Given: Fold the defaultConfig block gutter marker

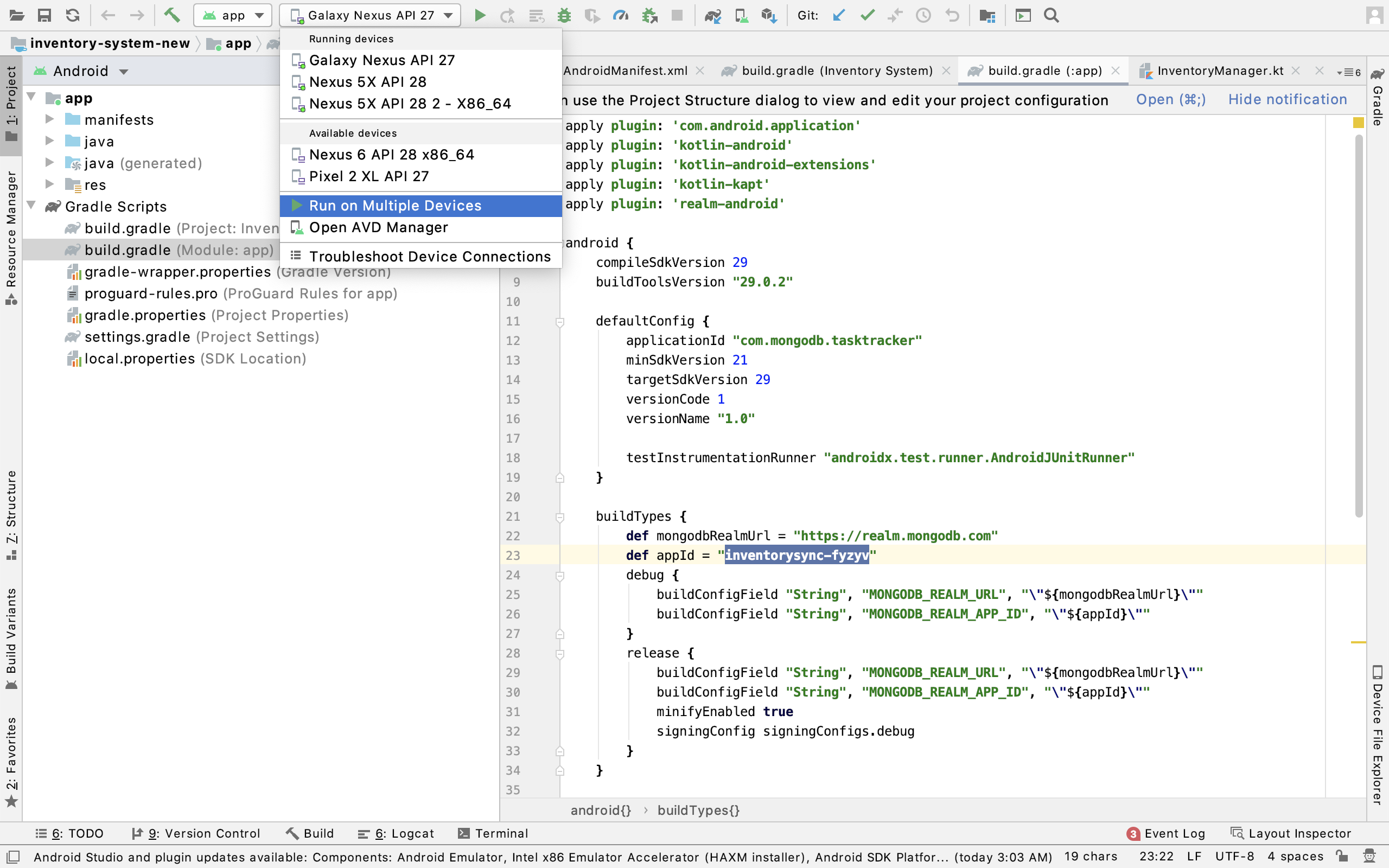Looking at the screenshot, I should [x=559, y=322].
